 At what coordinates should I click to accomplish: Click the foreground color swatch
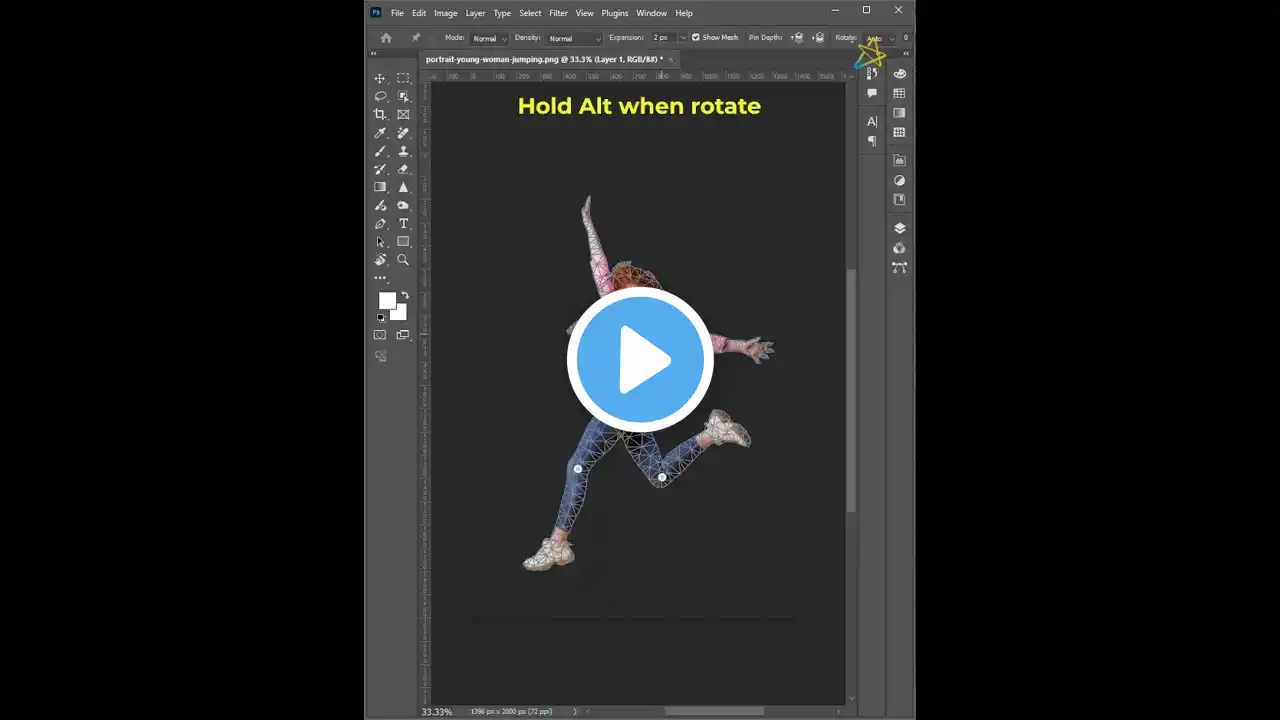[386, 301]
